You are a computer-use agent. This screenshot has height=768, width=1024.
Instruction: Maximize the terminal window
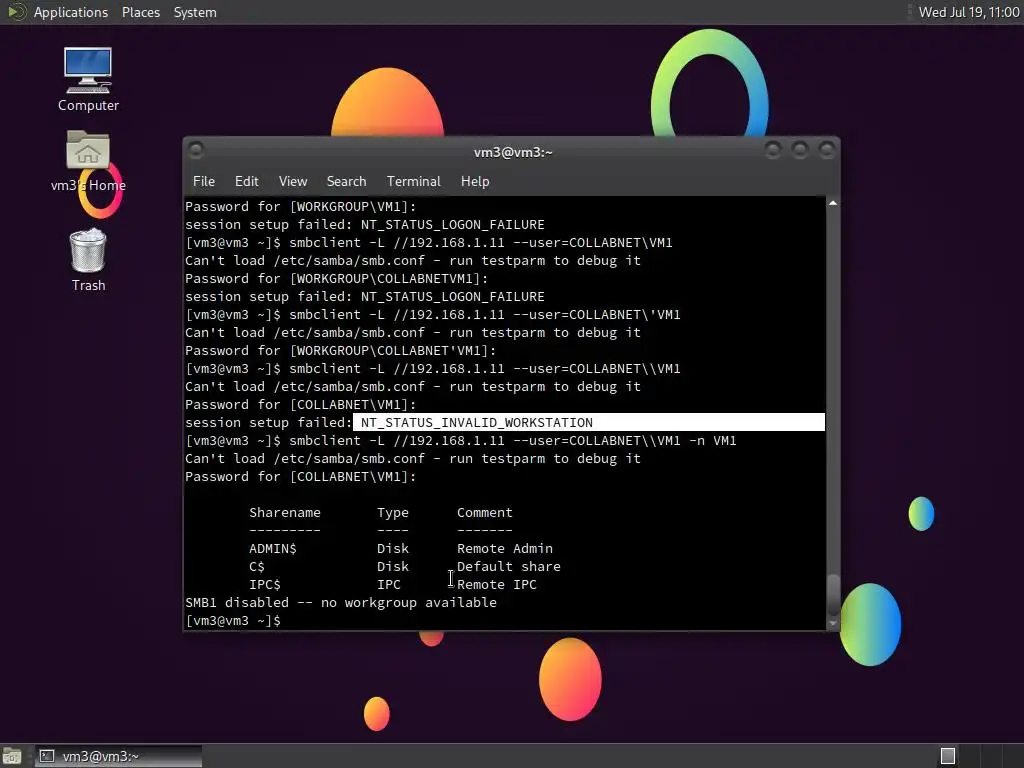coord(800,151)
